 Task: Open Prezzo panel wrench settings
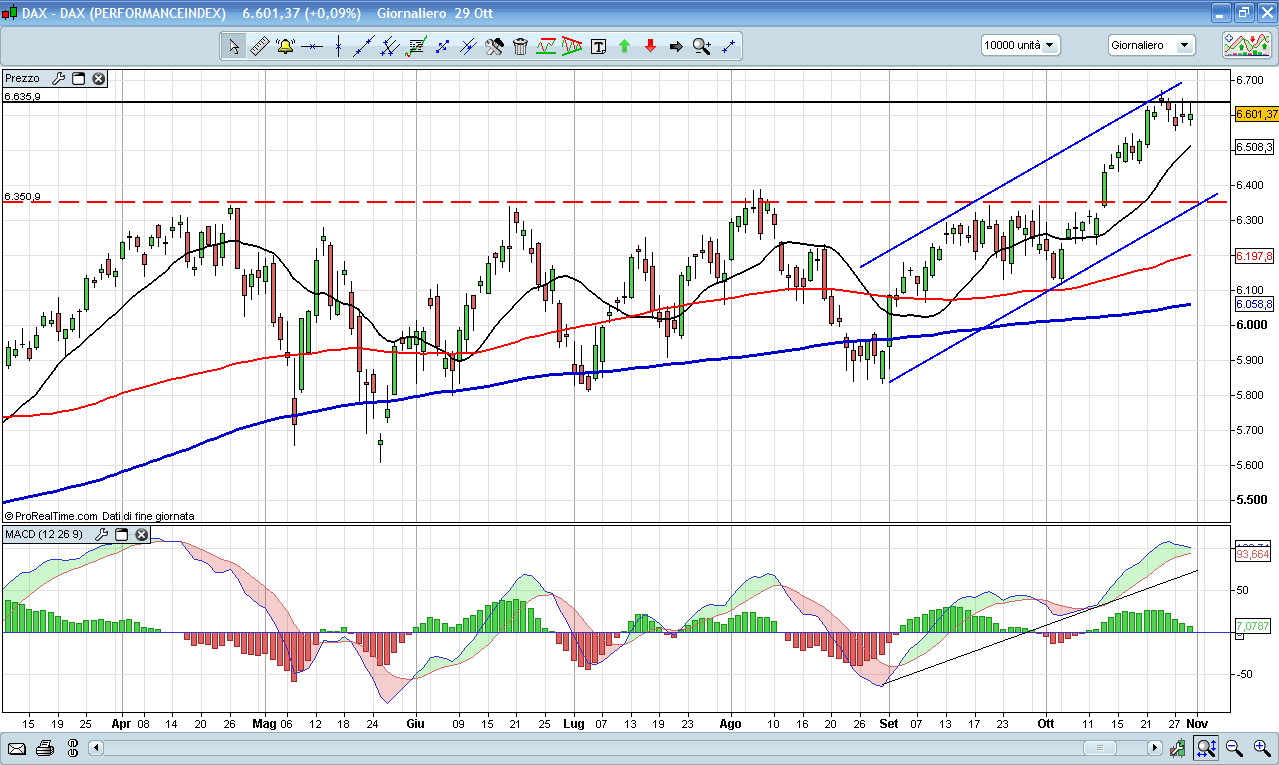click(x=58, y=78)
